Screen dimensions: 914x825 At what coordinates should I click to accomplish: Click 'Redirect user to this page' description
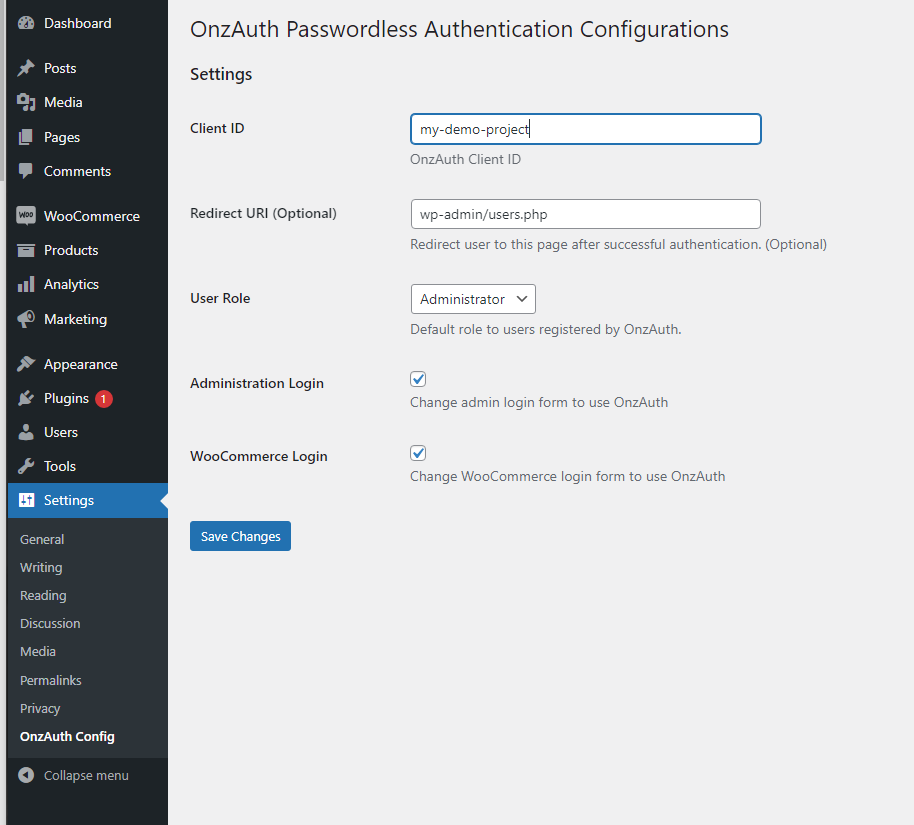tap(618, 244)
